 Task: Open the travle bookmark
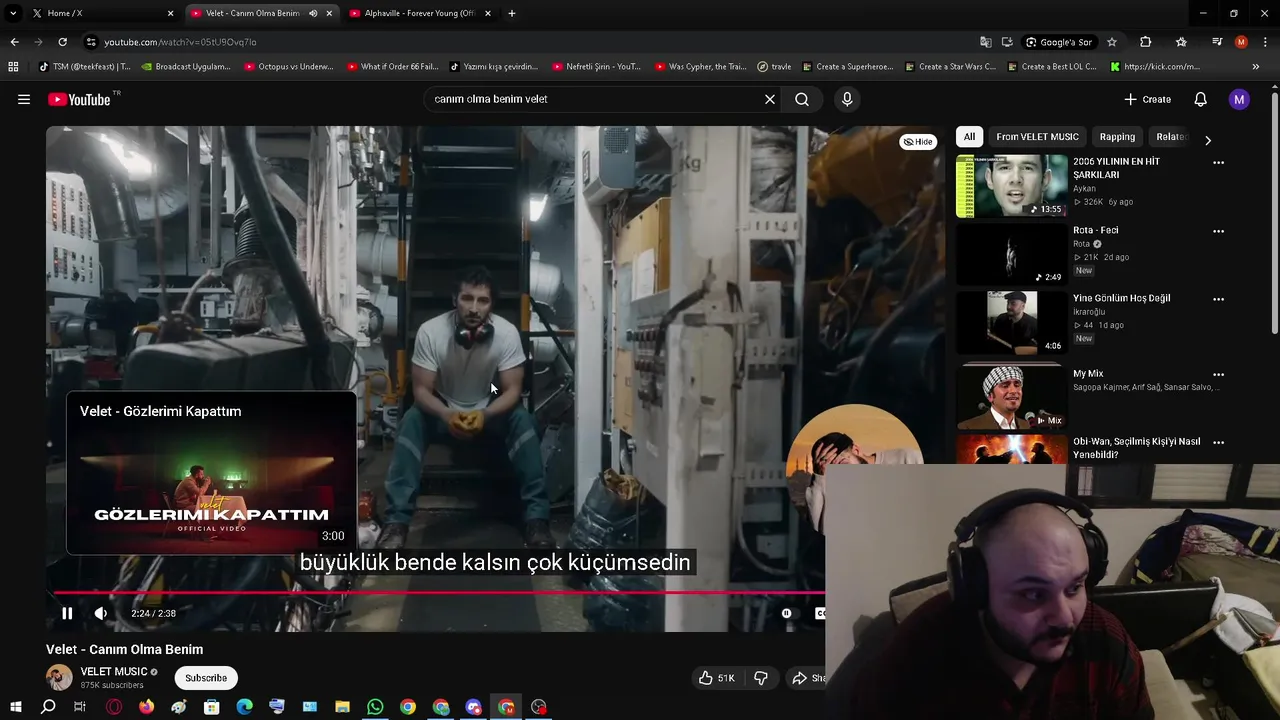coord(774,67)
